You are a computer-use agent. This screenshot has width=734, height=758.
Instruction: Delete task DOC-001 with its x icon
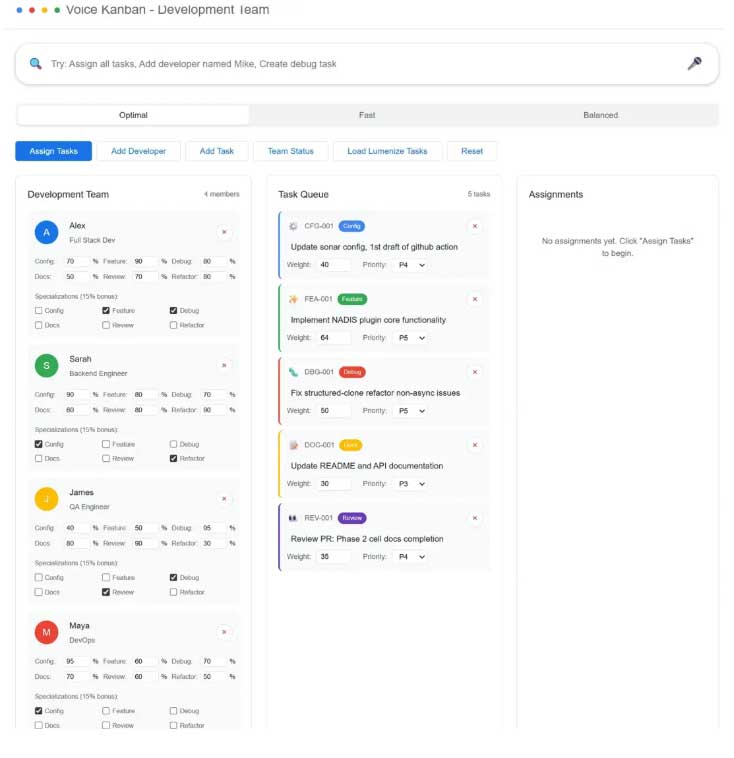tap(475, 445)
